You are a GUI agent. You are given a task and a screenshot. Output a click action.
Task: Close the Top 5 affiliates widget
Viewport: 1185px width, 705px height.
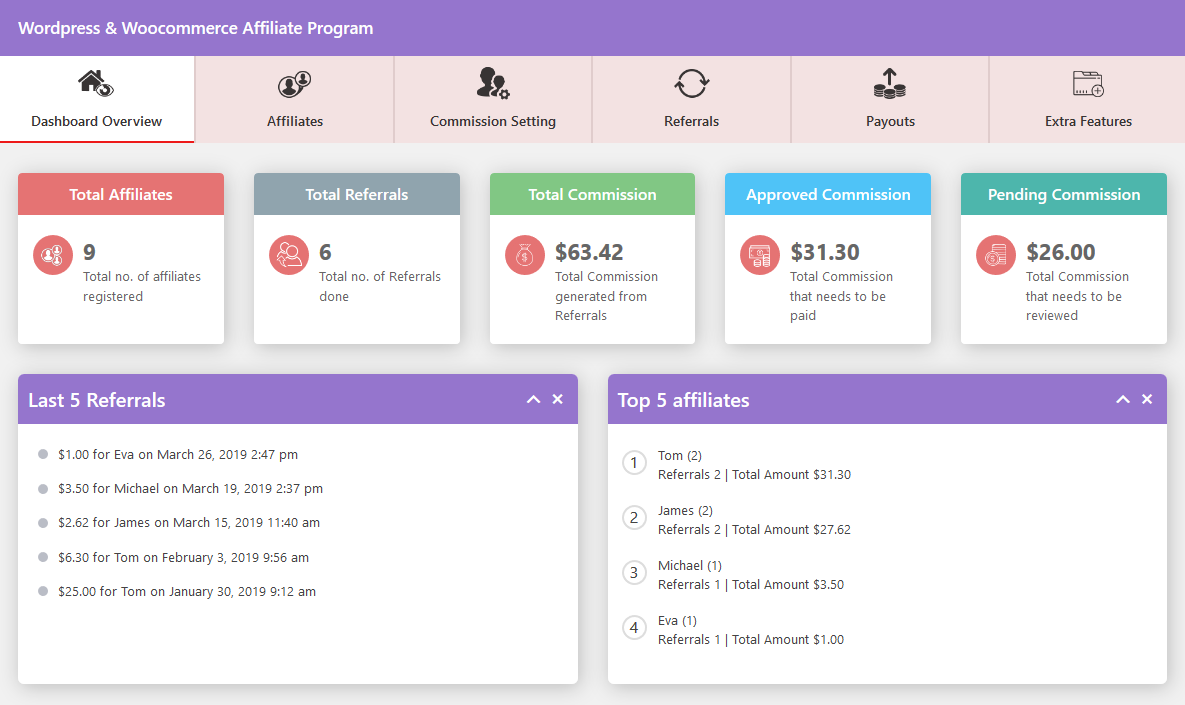1146,398
